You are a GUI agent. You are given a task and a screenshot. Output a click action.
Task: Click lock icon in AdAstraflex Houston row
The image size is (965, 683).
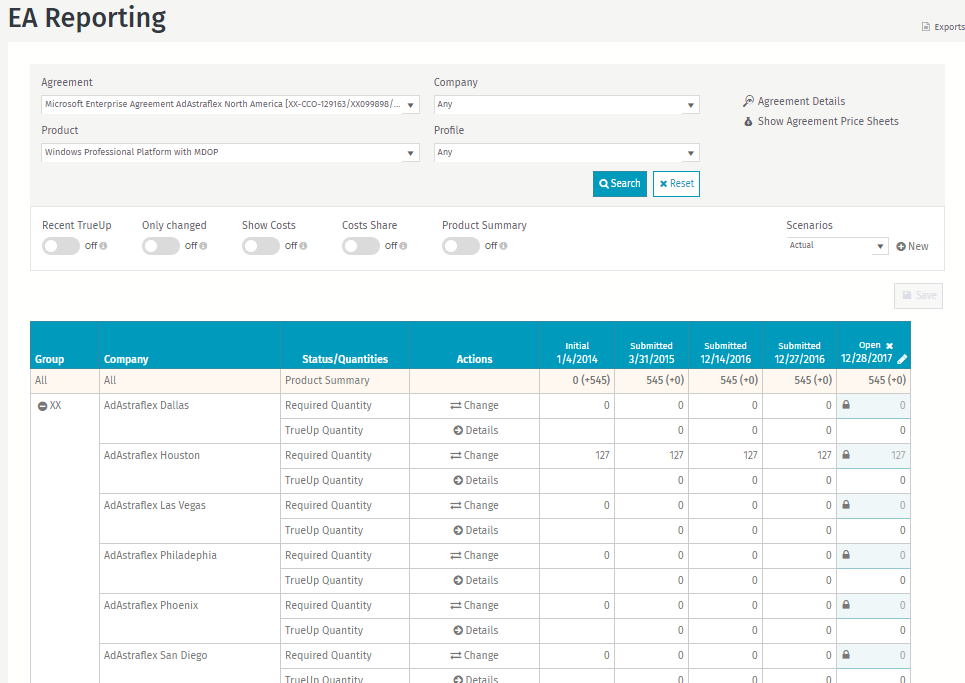[846, 455]
